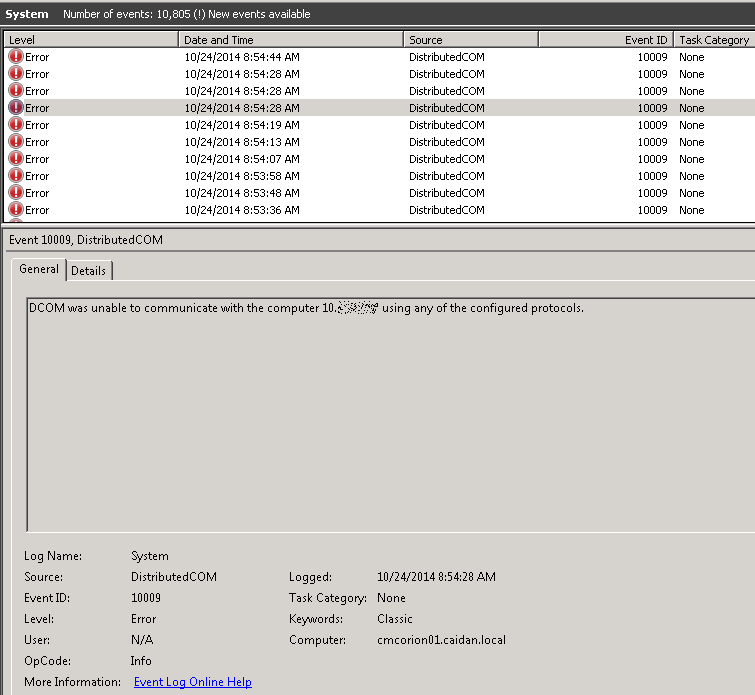Sort events by Level column header
Viewport: 755px width, 695px height.
tap(91, 39)
